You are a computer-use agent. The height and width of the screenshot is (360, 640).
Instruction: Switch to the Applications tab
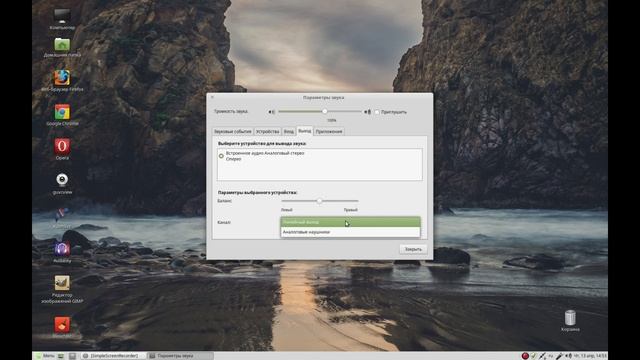[x=329, y=131]
